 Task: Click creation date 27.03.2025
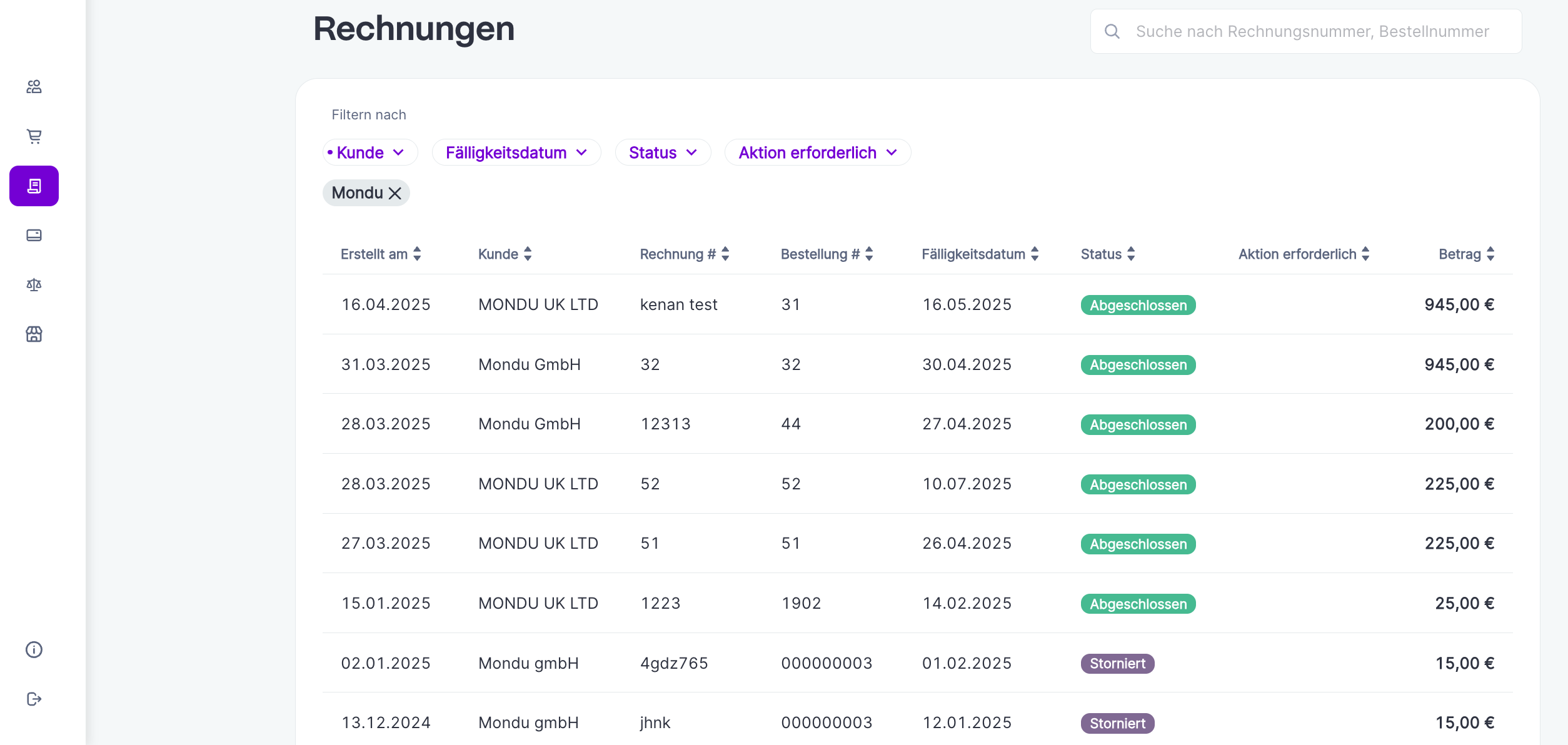click(386, 544)
